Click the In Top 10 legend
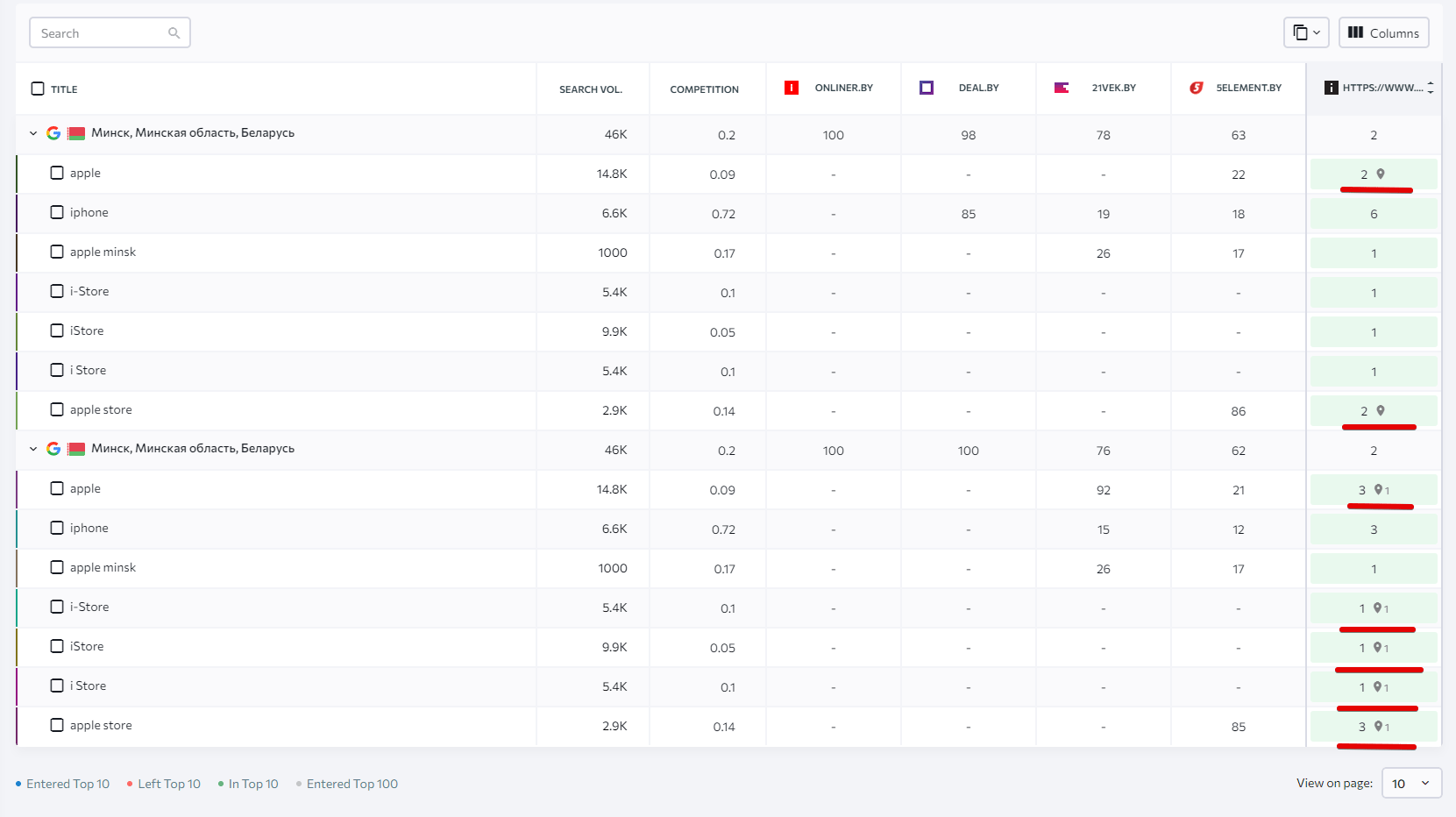The image size is (1456, 817). point(248,784)
